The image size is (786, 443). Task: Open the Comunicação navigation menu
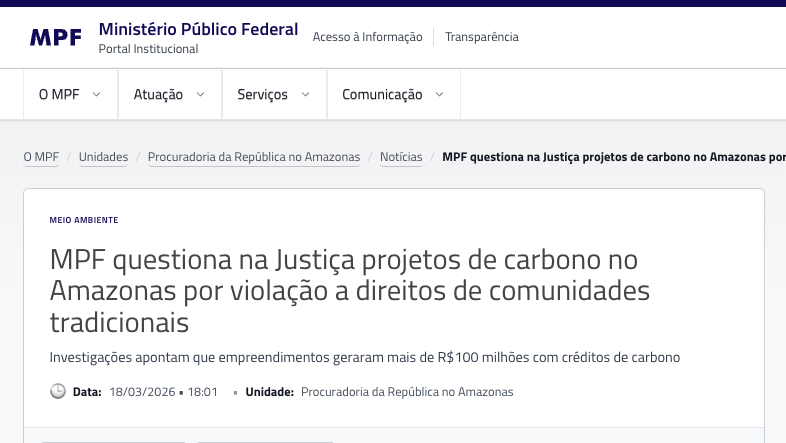[x=394, y=94]
